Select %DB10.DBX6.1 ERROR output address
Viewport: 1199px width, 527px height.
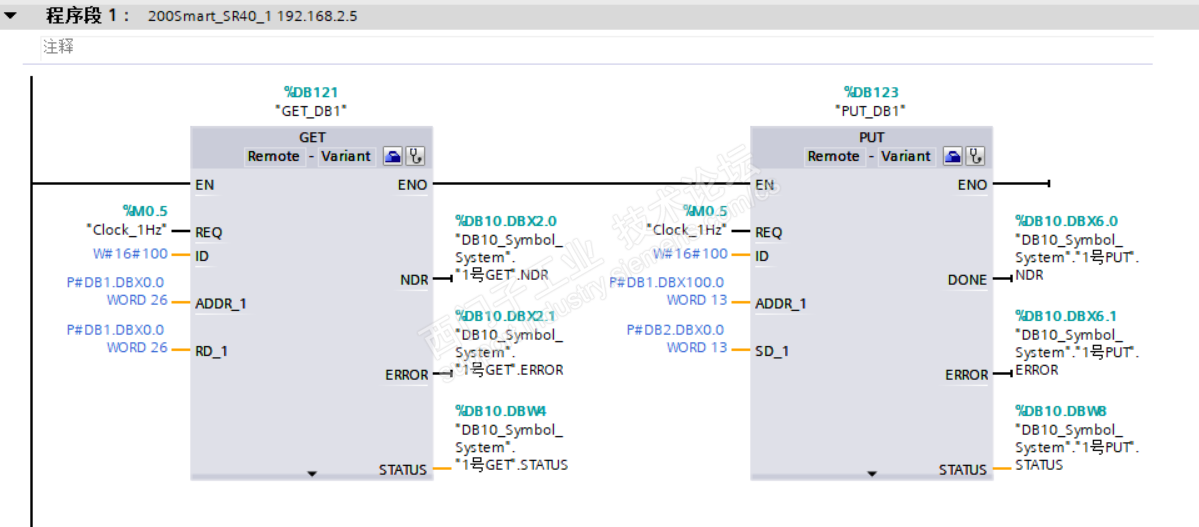click(x=1067, y=315)
